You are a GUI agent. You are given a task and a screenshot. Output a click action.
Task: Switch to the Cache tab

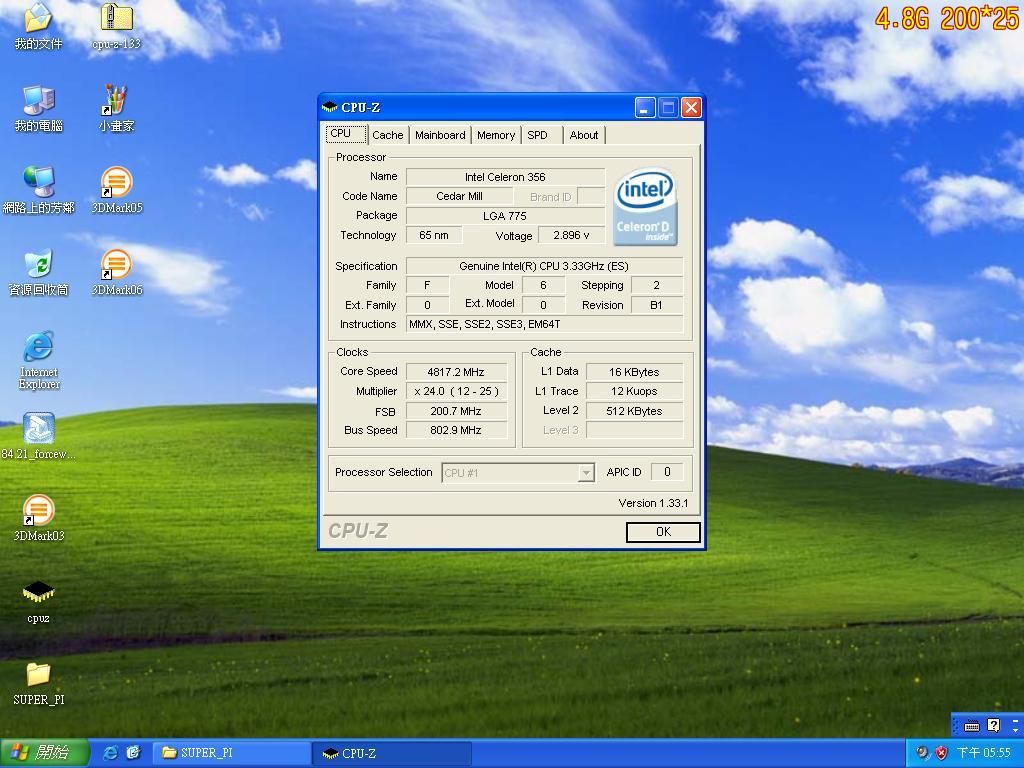coord(388,135)
